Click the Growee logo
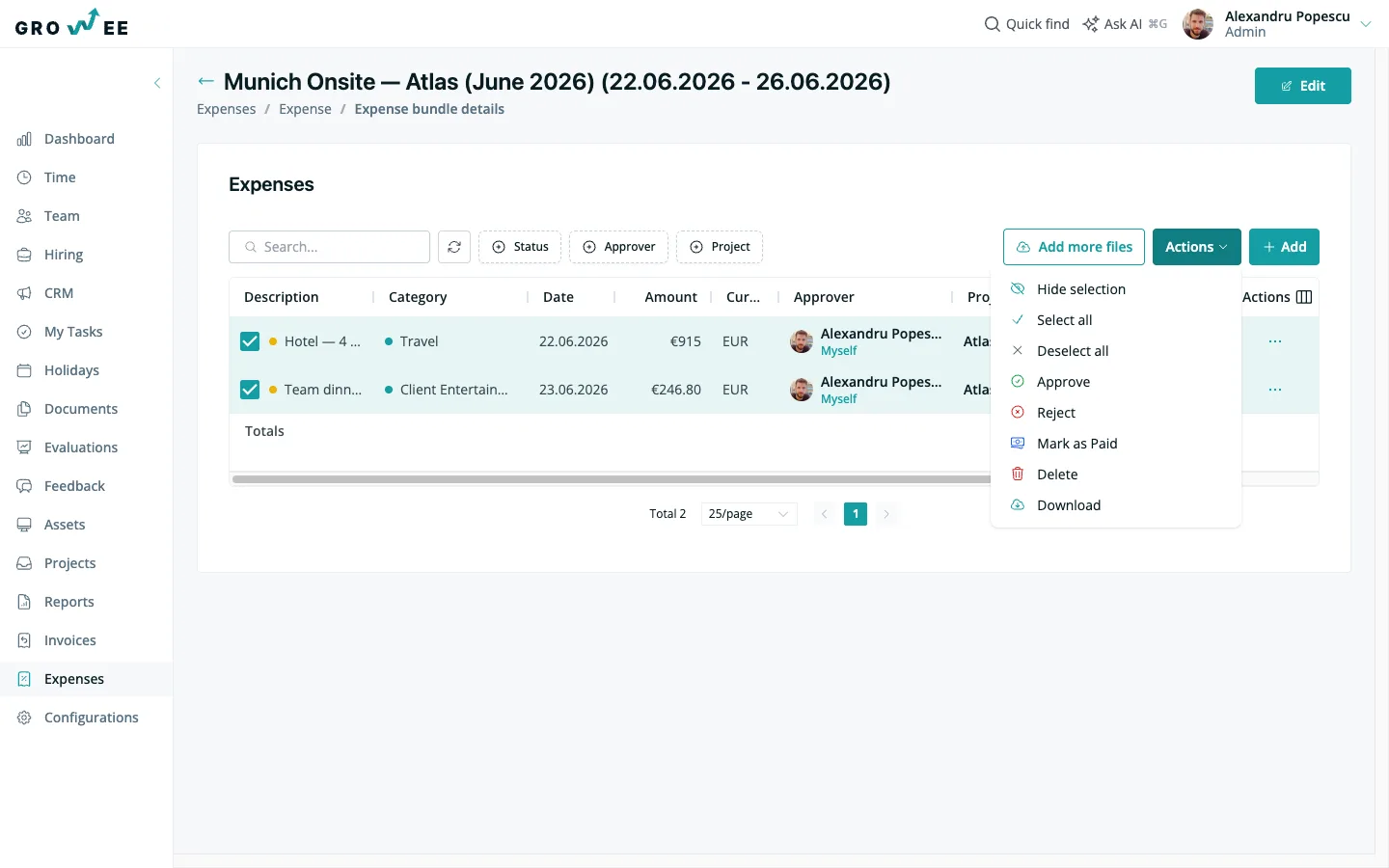 [72, 23]
